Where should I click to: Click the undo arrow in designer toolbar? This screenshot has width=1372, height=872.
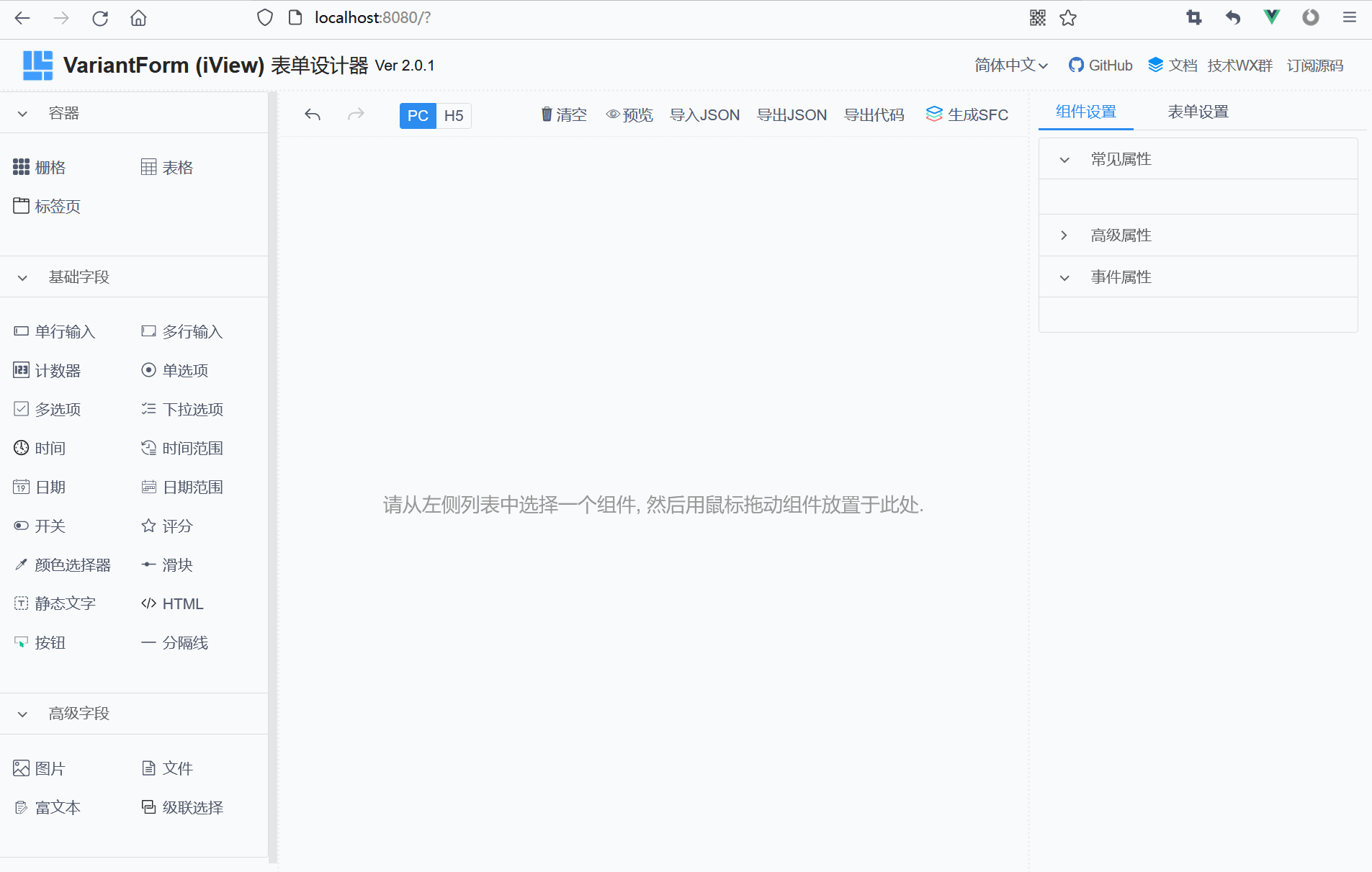click(x=313, y=114)
